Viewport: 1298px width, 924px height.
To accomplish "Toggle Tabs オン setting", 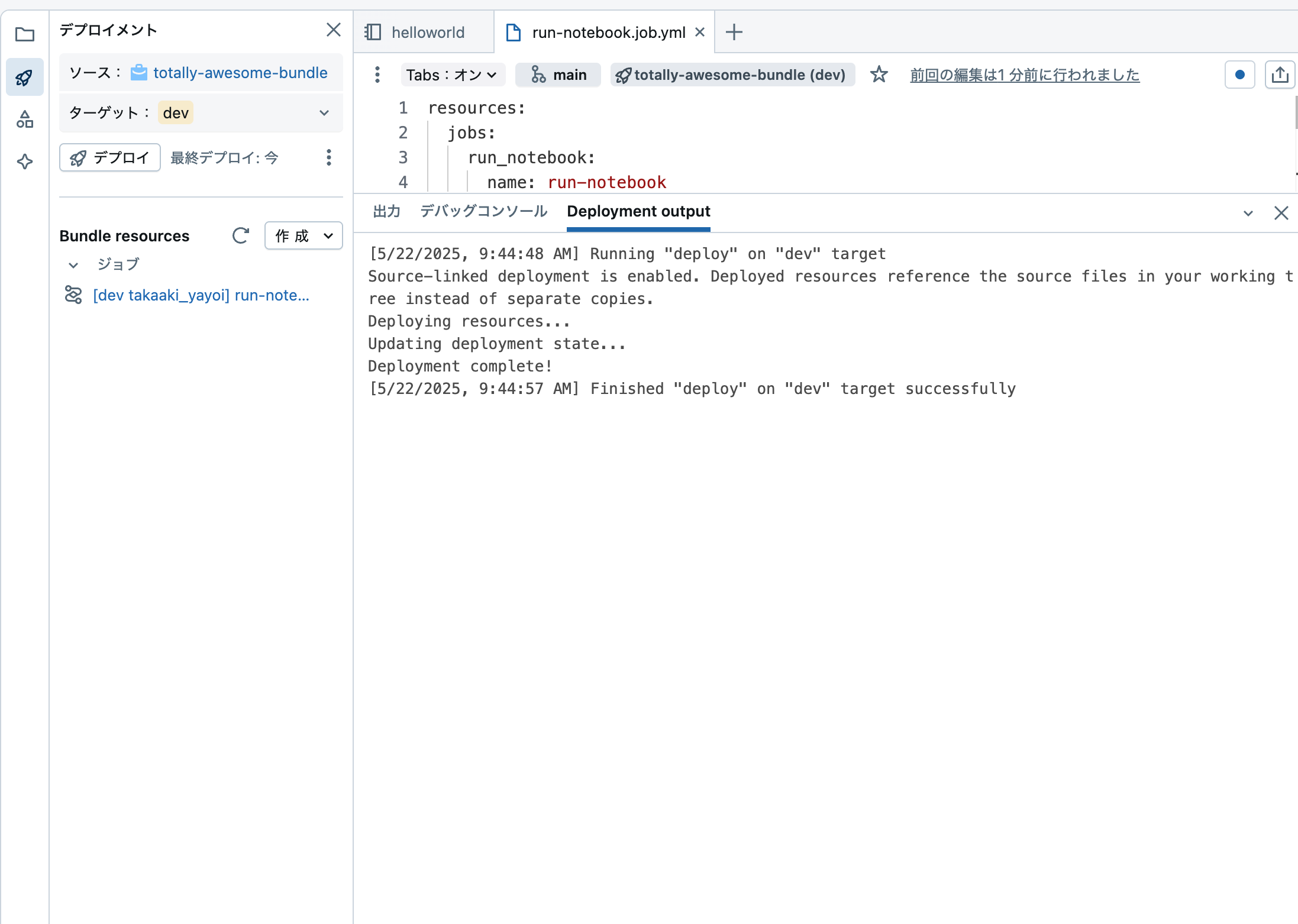I will 453,75.
